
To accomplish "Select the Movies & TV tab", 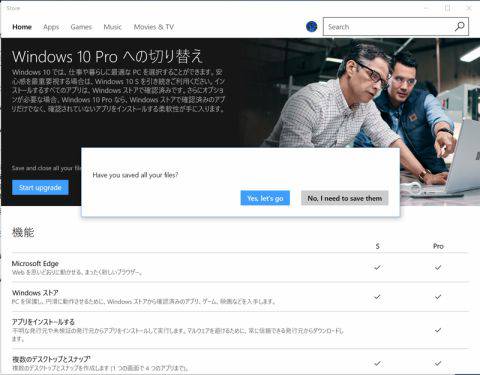I will (154, 27).
